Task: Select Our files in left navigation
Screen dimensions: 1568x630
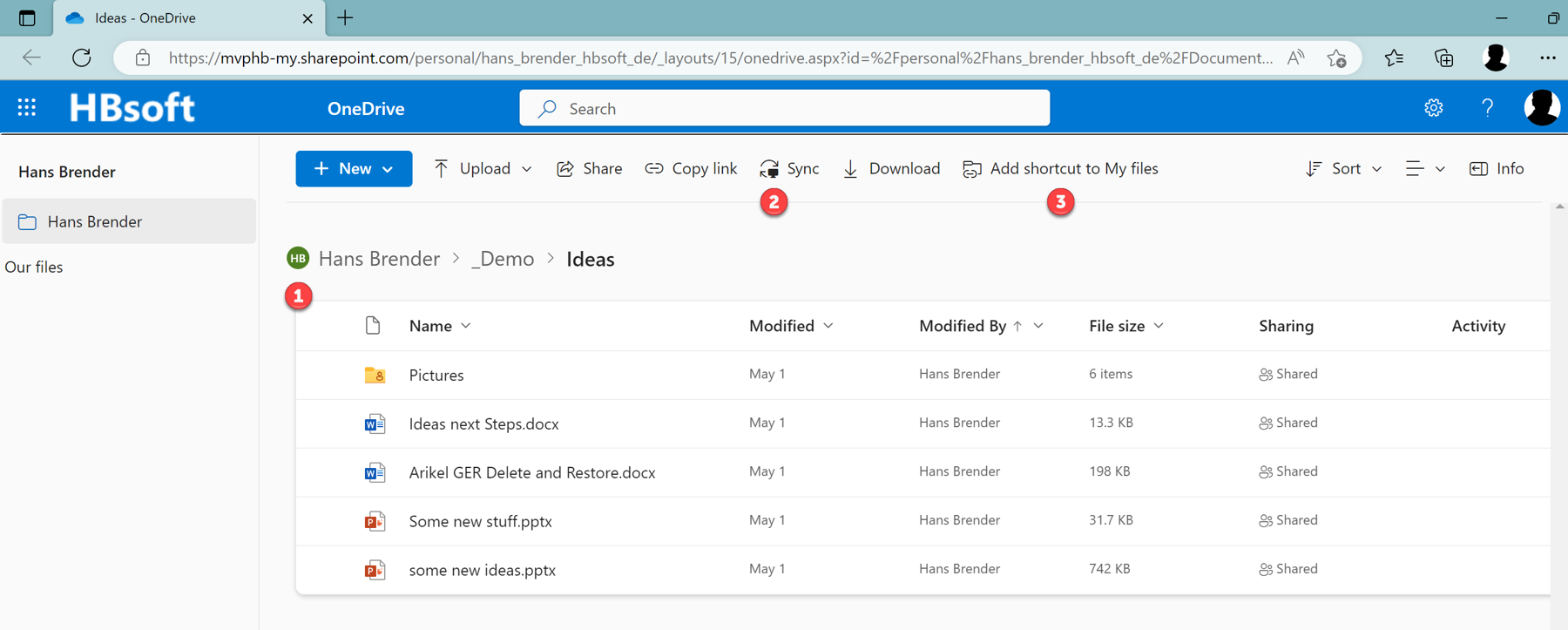Action: pyautogui.click(x=34, y=267)
